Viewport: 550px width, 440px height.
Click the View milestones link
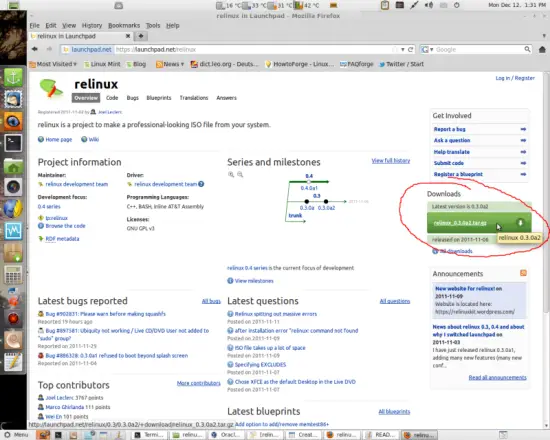point(254,281)
